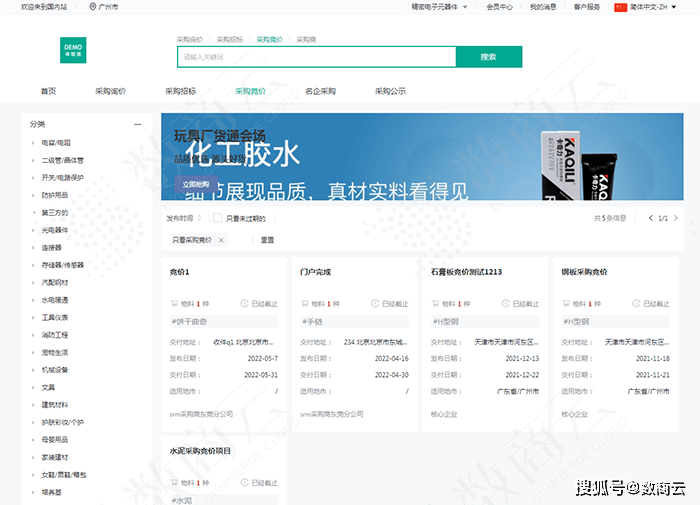
Task: Click the green 搜索 button
Action: point(489,57)
